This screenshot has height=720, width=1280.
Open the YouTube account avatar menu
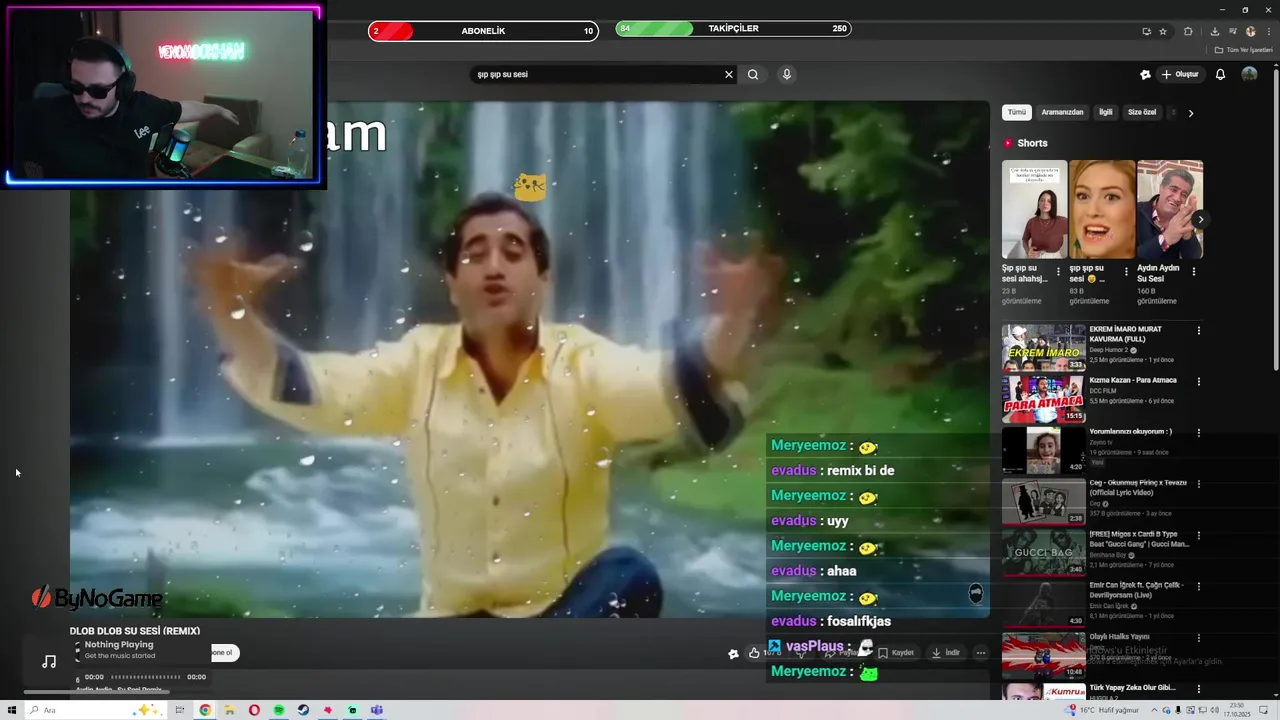coord(1249,74)
